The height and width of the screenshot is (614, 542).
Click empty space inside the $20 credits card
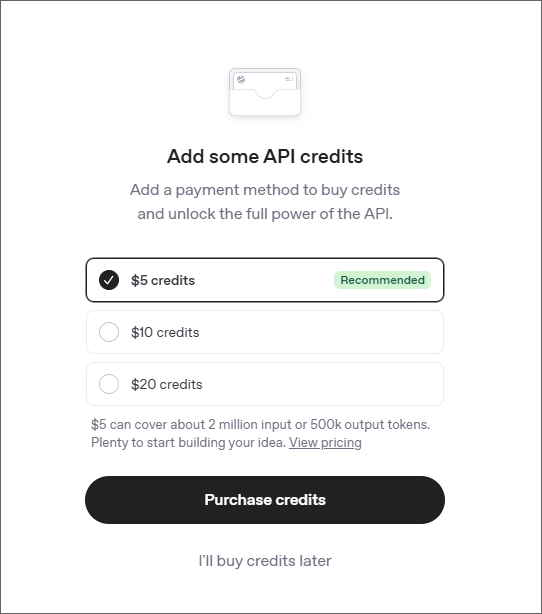(x=321, y=384)
